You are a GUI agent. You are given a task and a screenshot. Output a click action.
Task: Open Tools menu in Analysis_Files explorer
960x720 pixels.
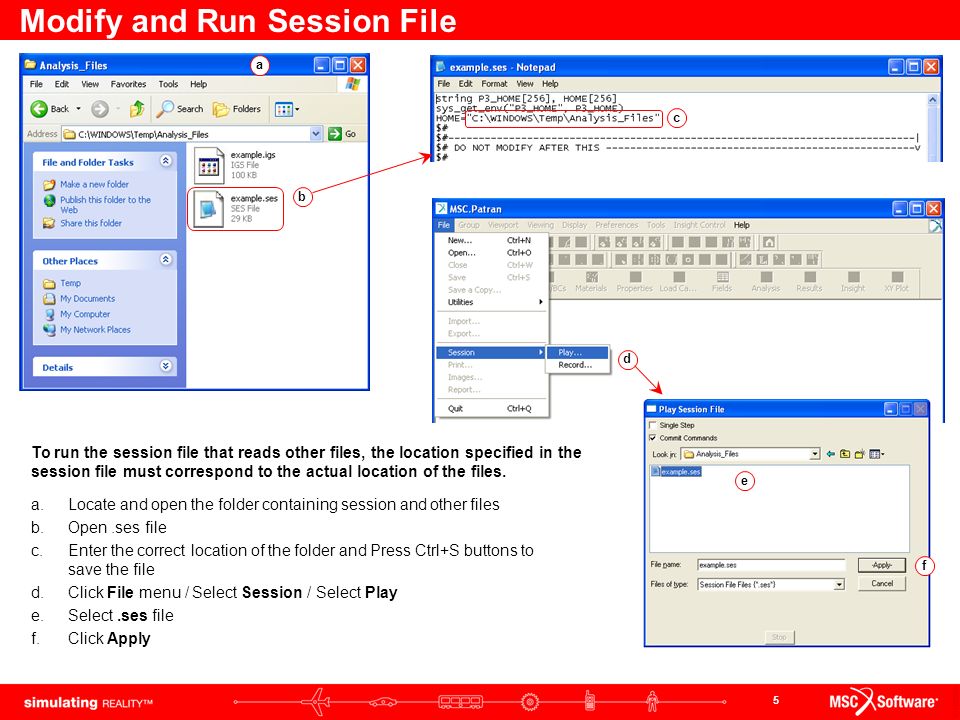point(168,84)
